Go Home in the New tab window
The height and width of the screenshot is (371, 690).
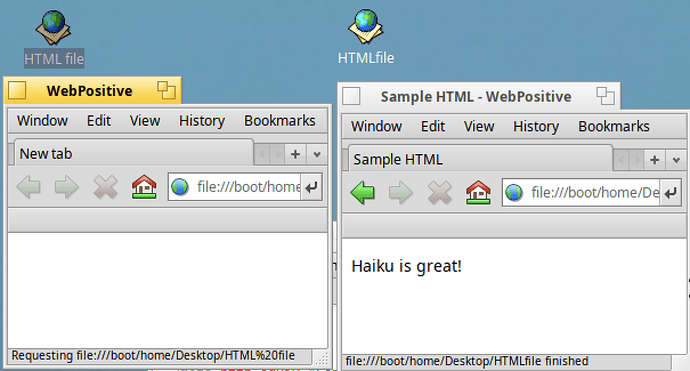144,187
